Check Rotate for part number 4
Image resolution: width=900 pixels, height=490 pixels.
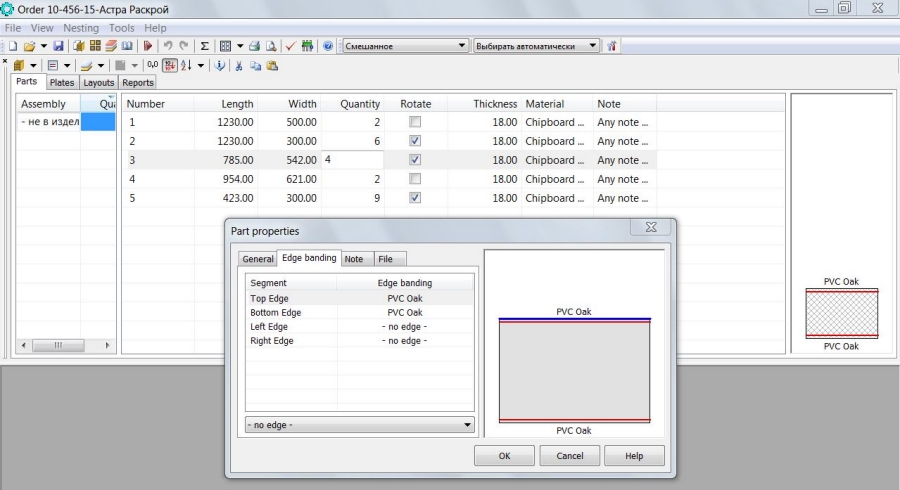(415, 178)
